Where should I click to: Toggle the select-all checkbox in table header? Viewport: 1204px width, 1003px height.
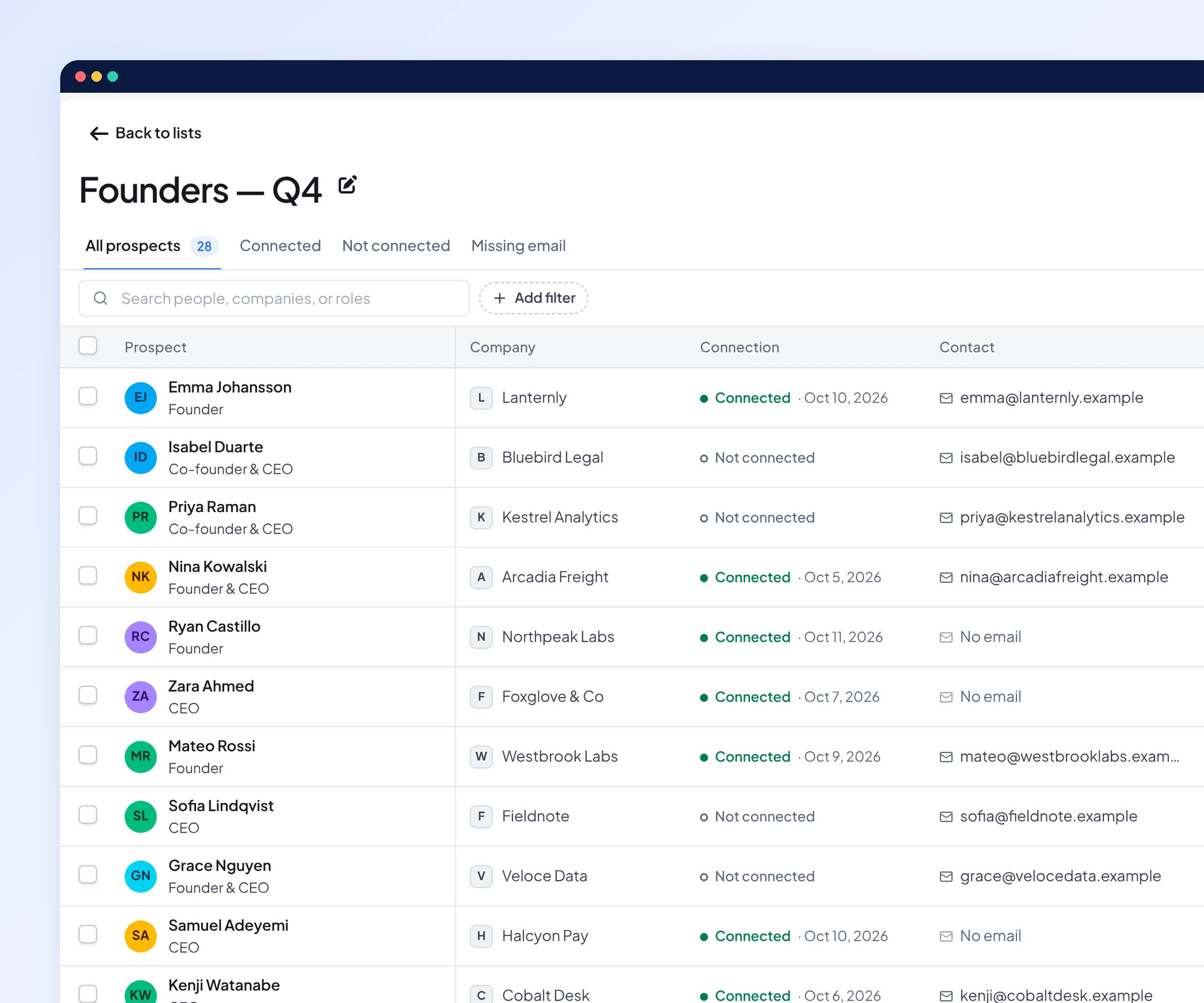[88, 346]
